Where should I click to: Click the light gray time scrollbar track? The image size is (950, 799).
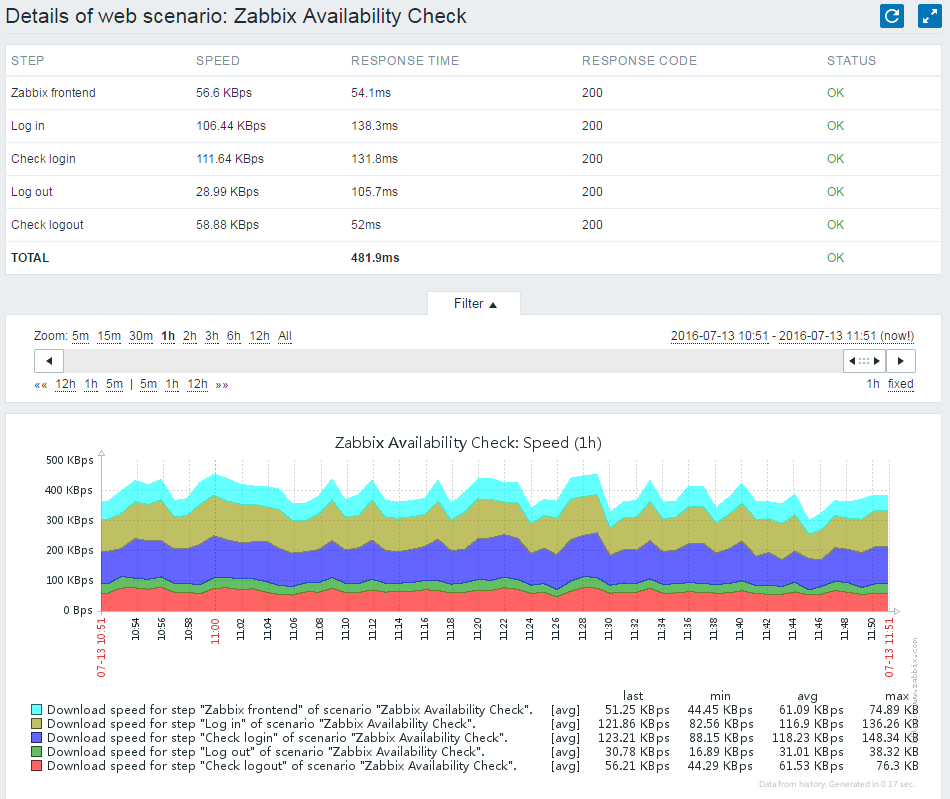click(x=453, y=361)
